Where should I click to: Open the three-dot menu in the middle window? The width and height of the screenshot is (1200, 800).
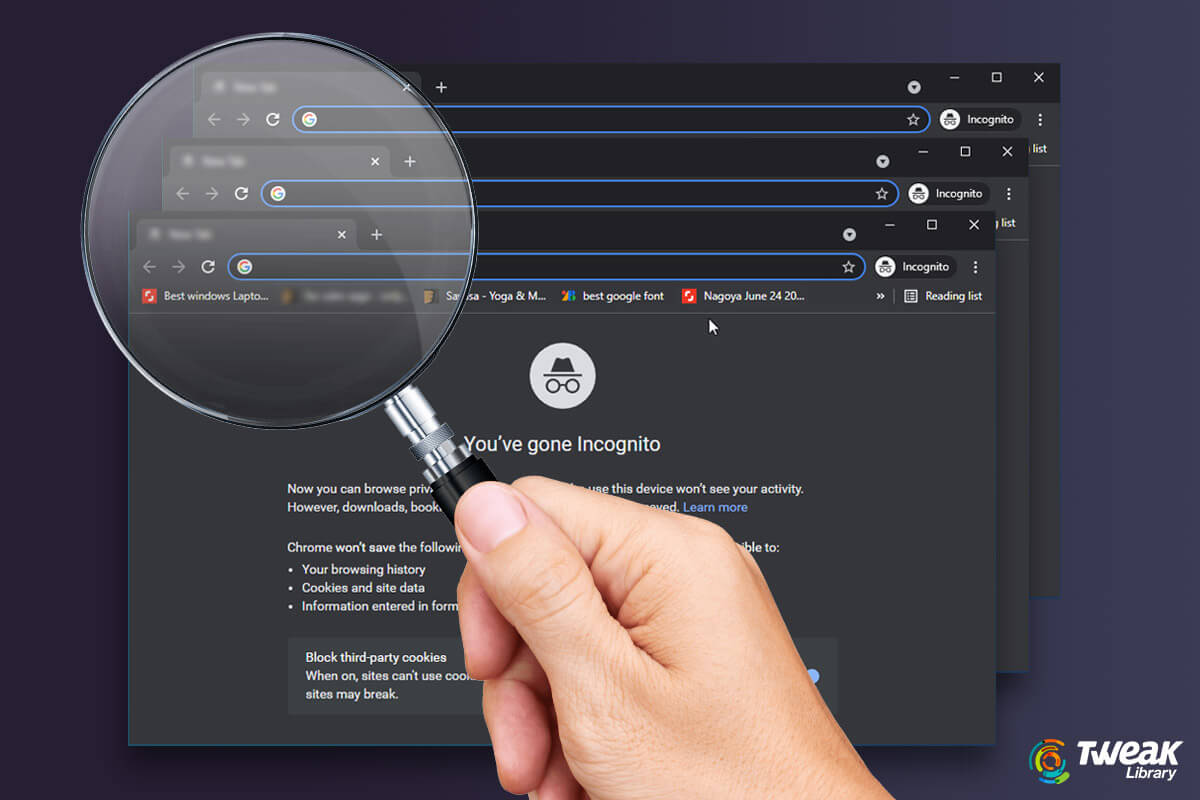pyautogui.click(x=1008, y=194)
